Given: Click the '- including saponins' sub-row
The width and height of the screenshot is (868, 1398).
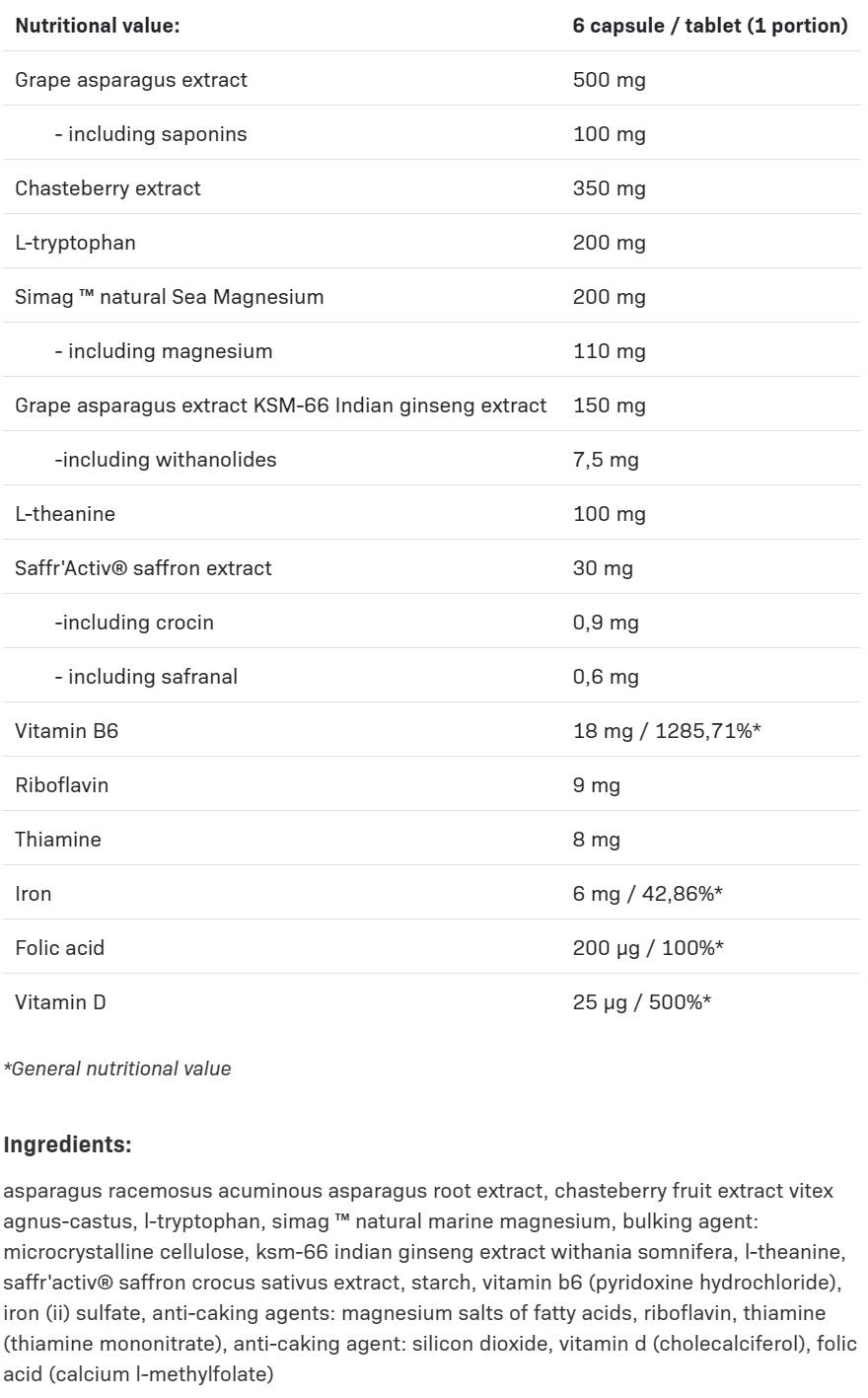Looking at the screenshot, I should click(150, 134).
